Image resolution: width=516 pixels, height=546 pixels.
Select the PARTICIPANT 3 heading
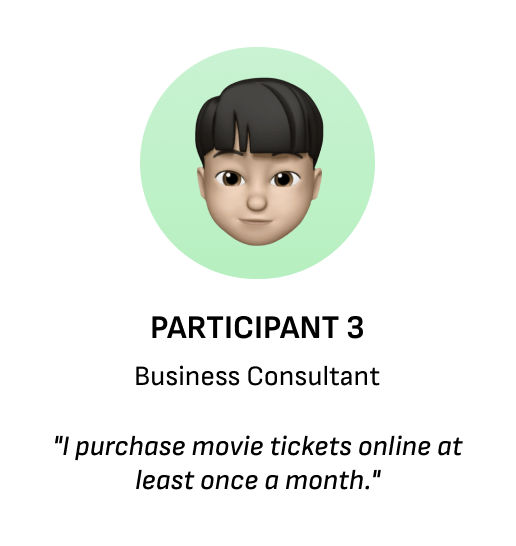(x=257, y=327)
